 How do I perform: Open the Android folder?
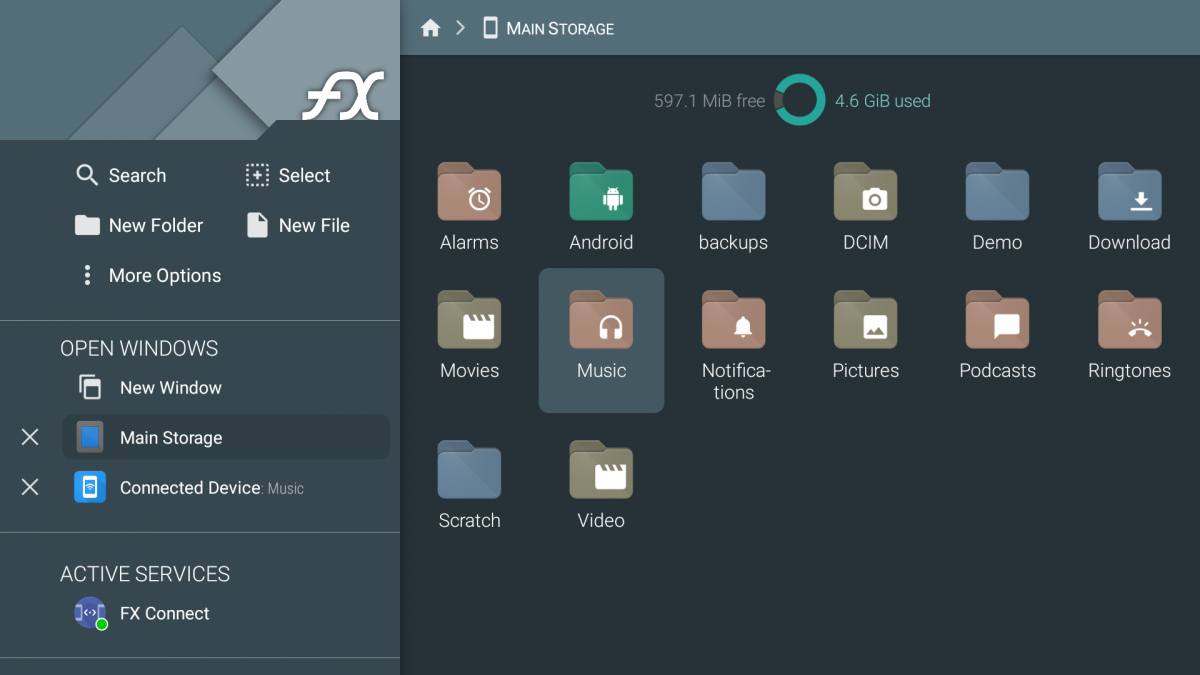point(601,192)
